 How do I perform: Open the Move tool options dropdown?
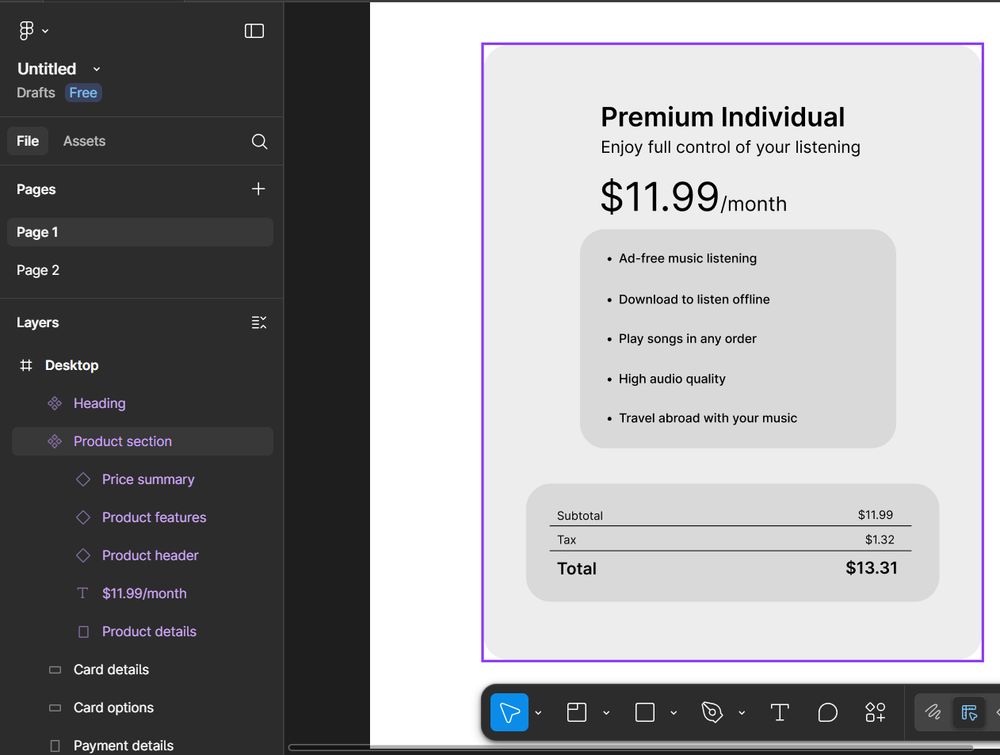click(x=538, y=713)
